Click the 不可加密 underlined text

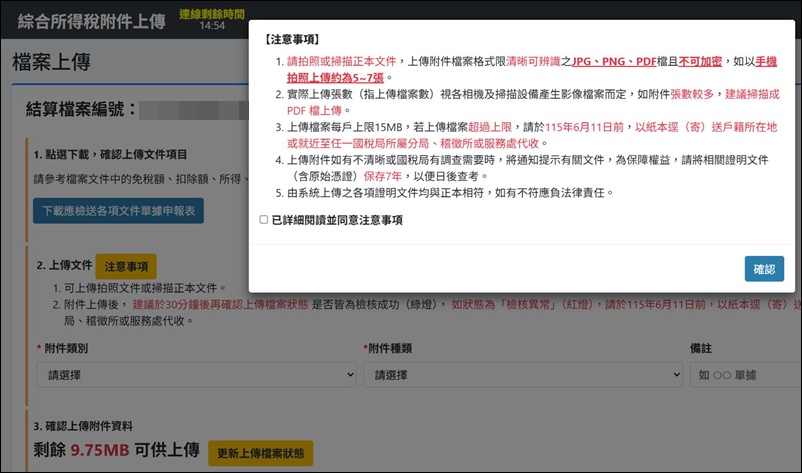[700, 62]
